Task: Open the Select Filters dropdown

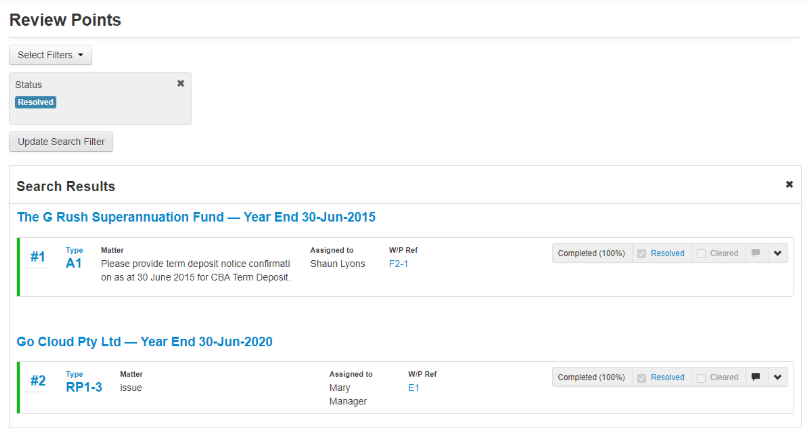Action: click(x=50, y=55)
